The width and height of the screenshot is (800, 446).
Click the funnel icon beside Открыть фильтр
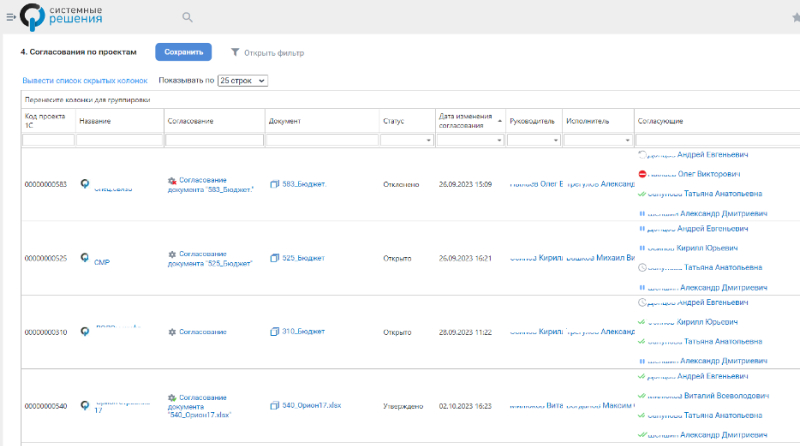235,52
